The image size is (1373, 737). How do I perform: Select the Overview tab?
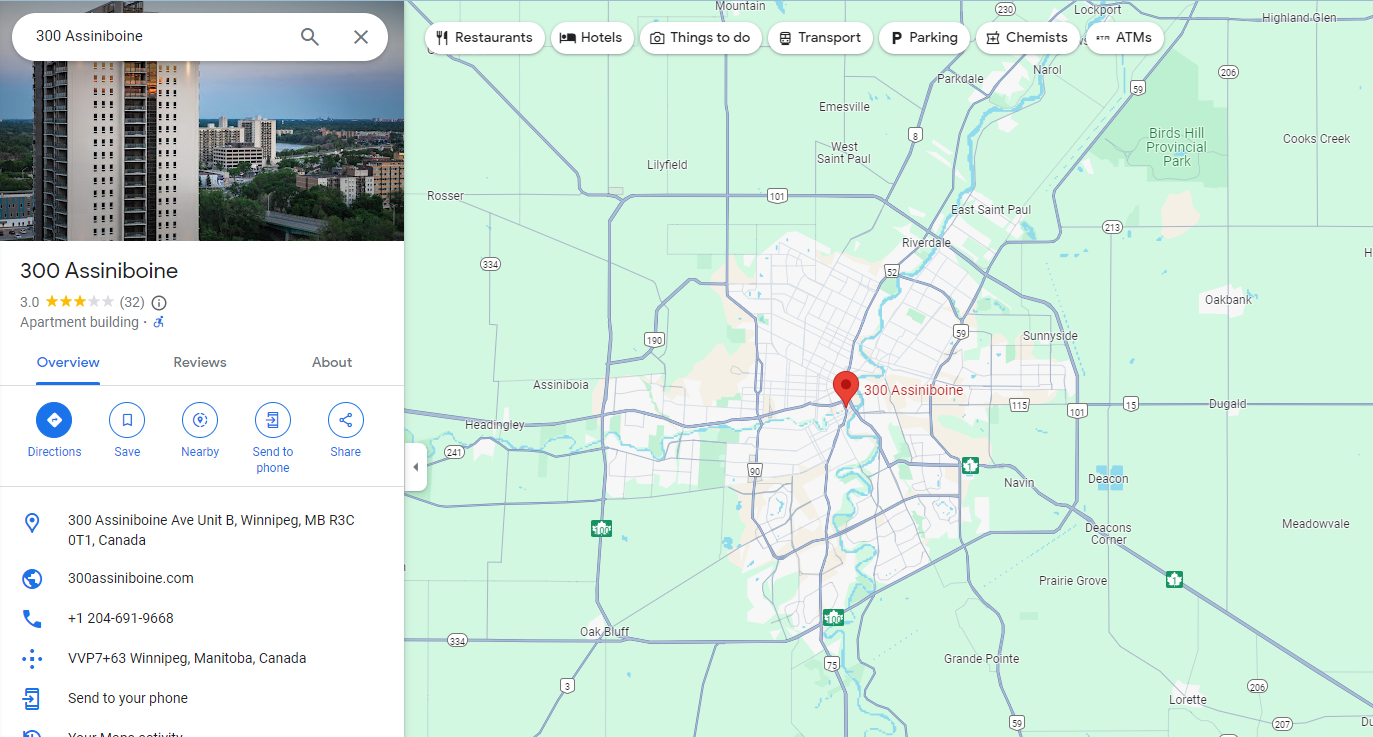[x=68, y=362]
